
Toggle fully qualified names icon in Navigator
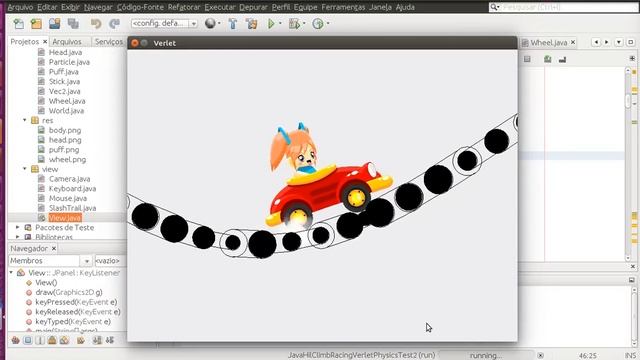[x=81, y=340]
